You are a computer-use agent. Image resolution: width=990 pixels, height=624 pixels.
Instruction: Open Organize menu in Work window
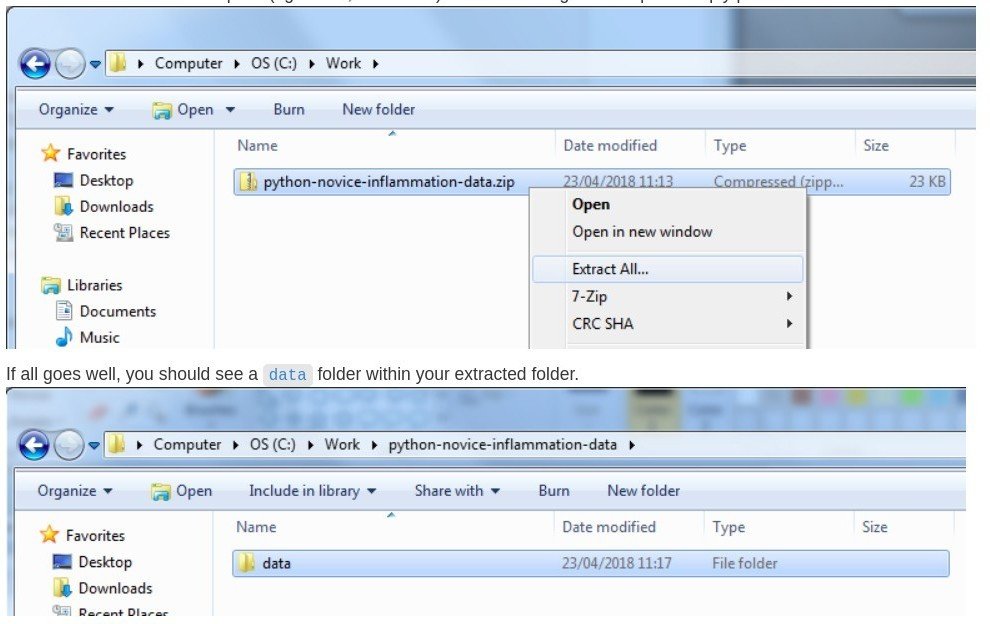[x=76, y=109]
